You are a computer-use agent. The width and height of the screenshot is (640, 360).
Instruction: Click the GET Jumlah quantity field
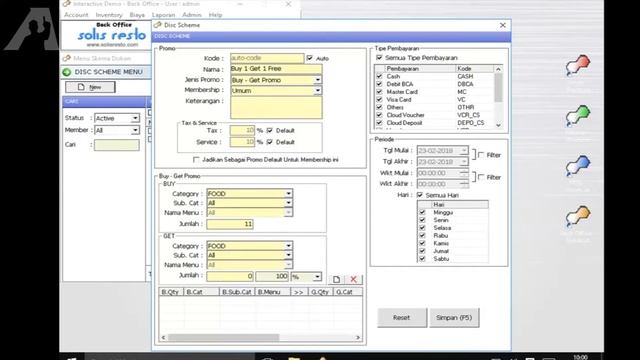(230, 276)
